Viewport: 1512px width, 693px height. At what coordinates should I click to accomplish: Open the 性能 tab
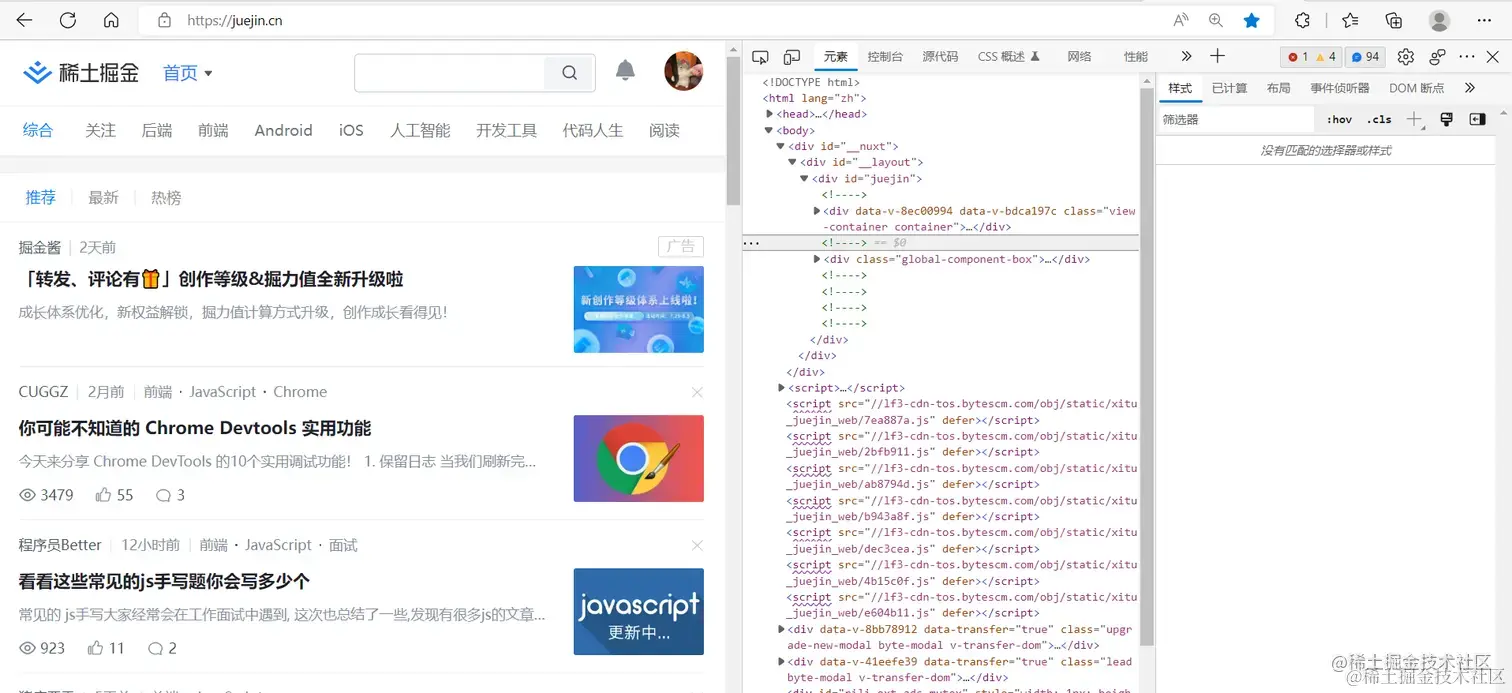pyautogui.click(x=1135, y=57)
